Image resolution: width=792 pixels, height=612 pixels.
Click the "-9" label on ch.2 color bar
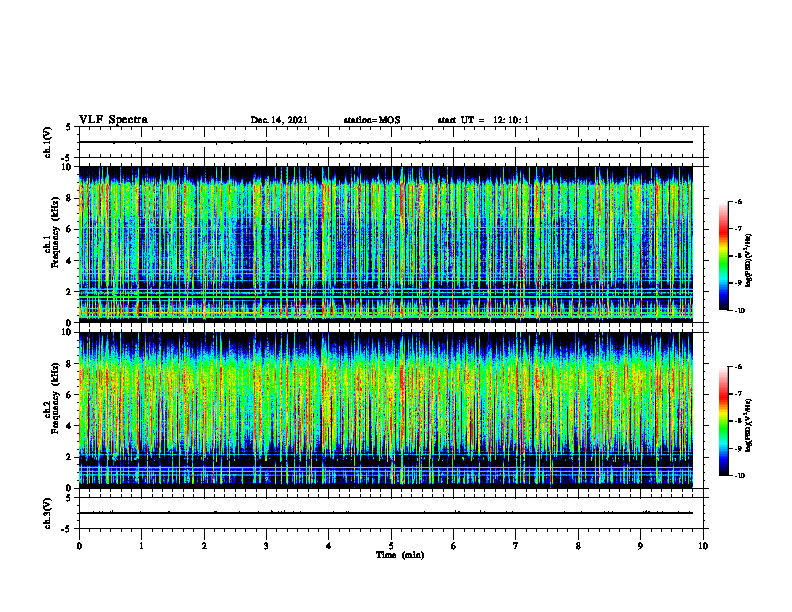click(739, 448)
